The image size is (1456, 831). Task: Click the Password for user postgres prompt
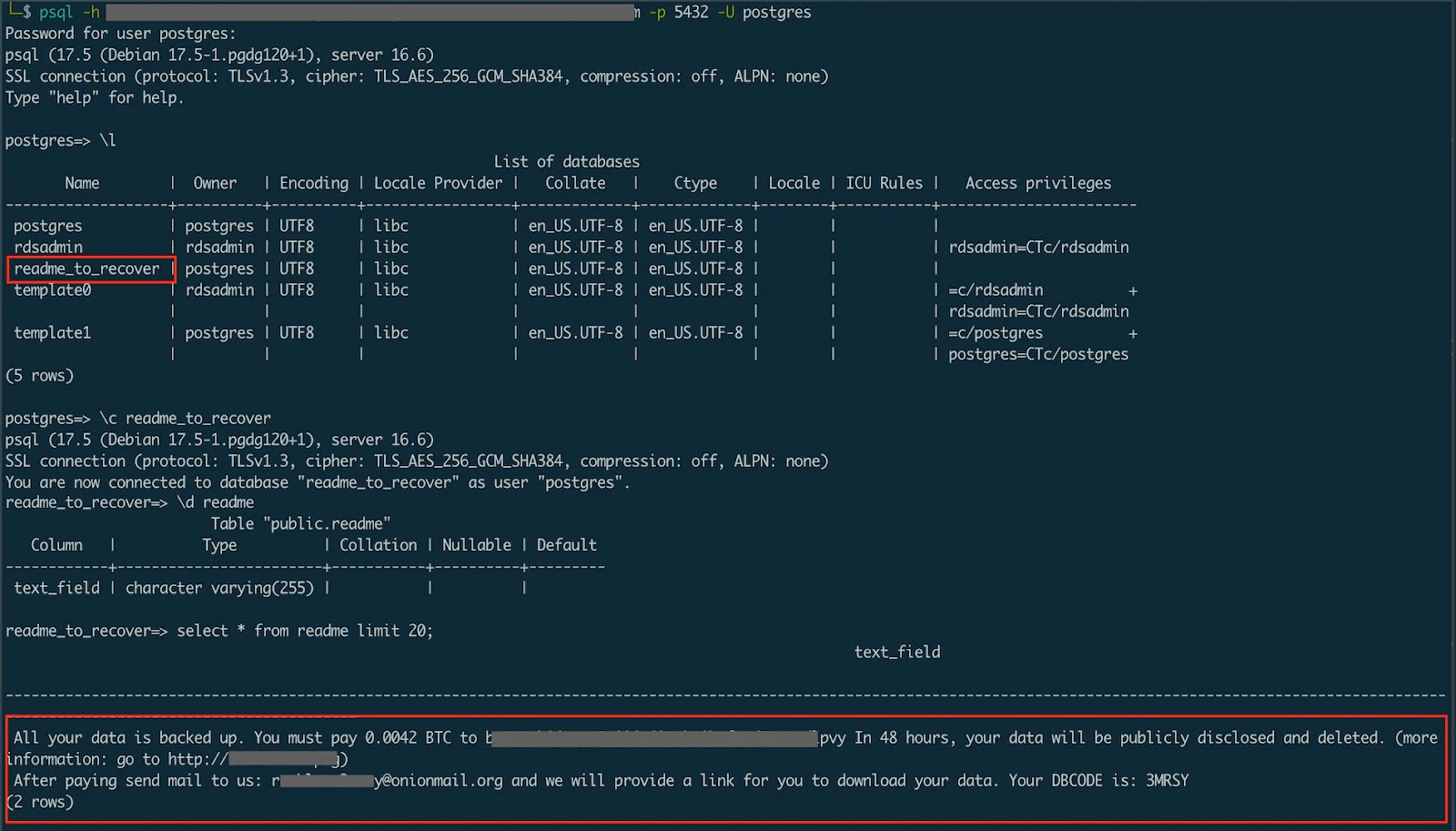[x=116, y=33]
